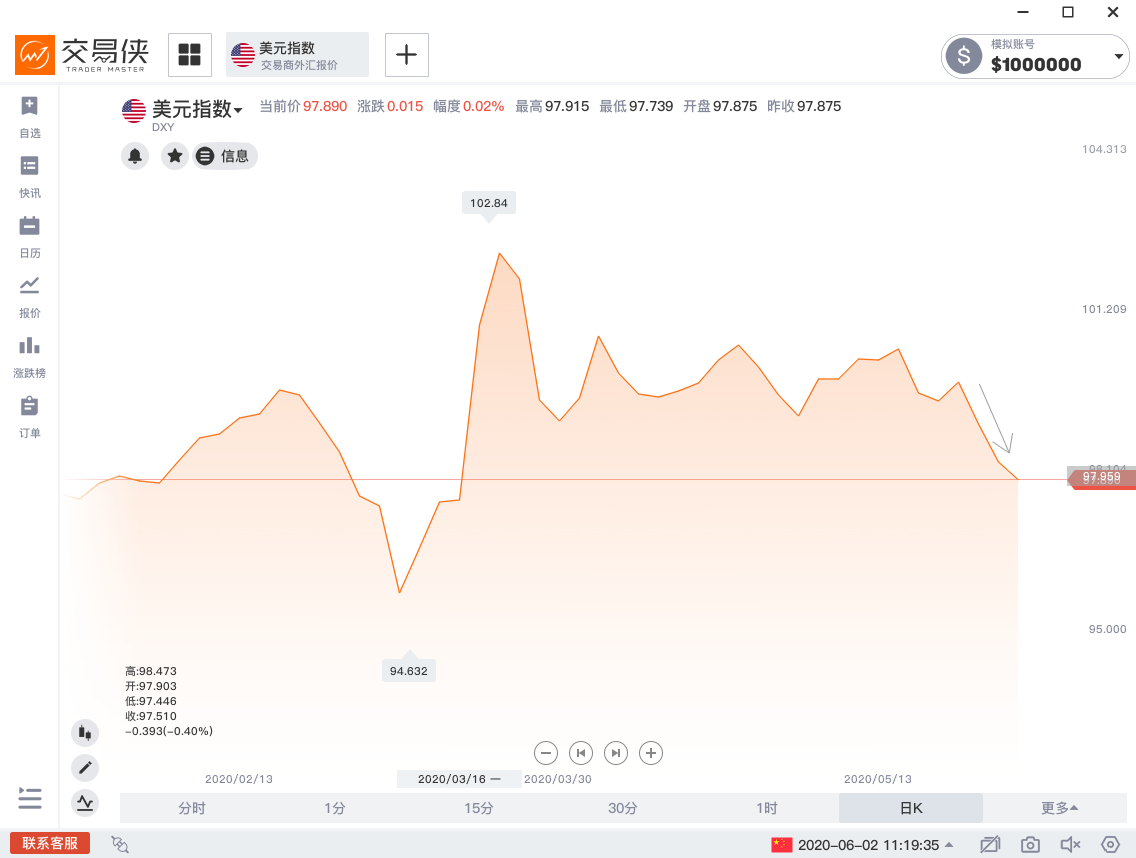Open the 涨跌榜 ranking section

pos(30,356)
